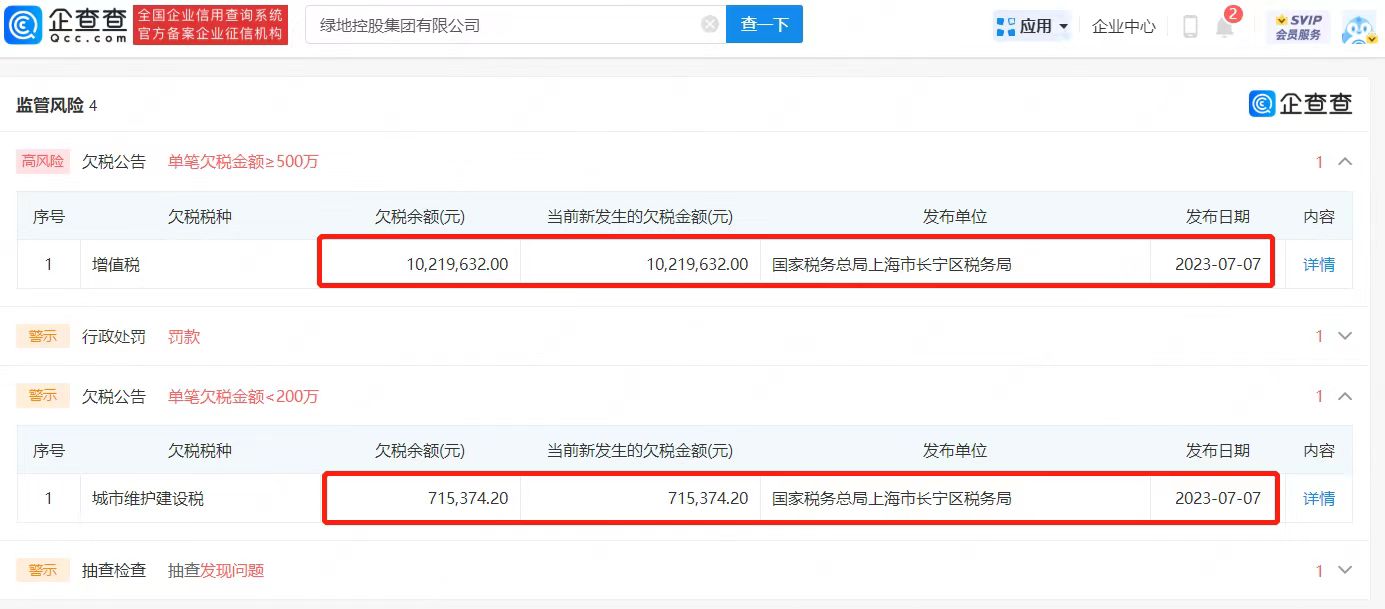Click 单笔欠税金额≥500万 label
This screenshot has width=1385, height=609.
tap(243, 162)
